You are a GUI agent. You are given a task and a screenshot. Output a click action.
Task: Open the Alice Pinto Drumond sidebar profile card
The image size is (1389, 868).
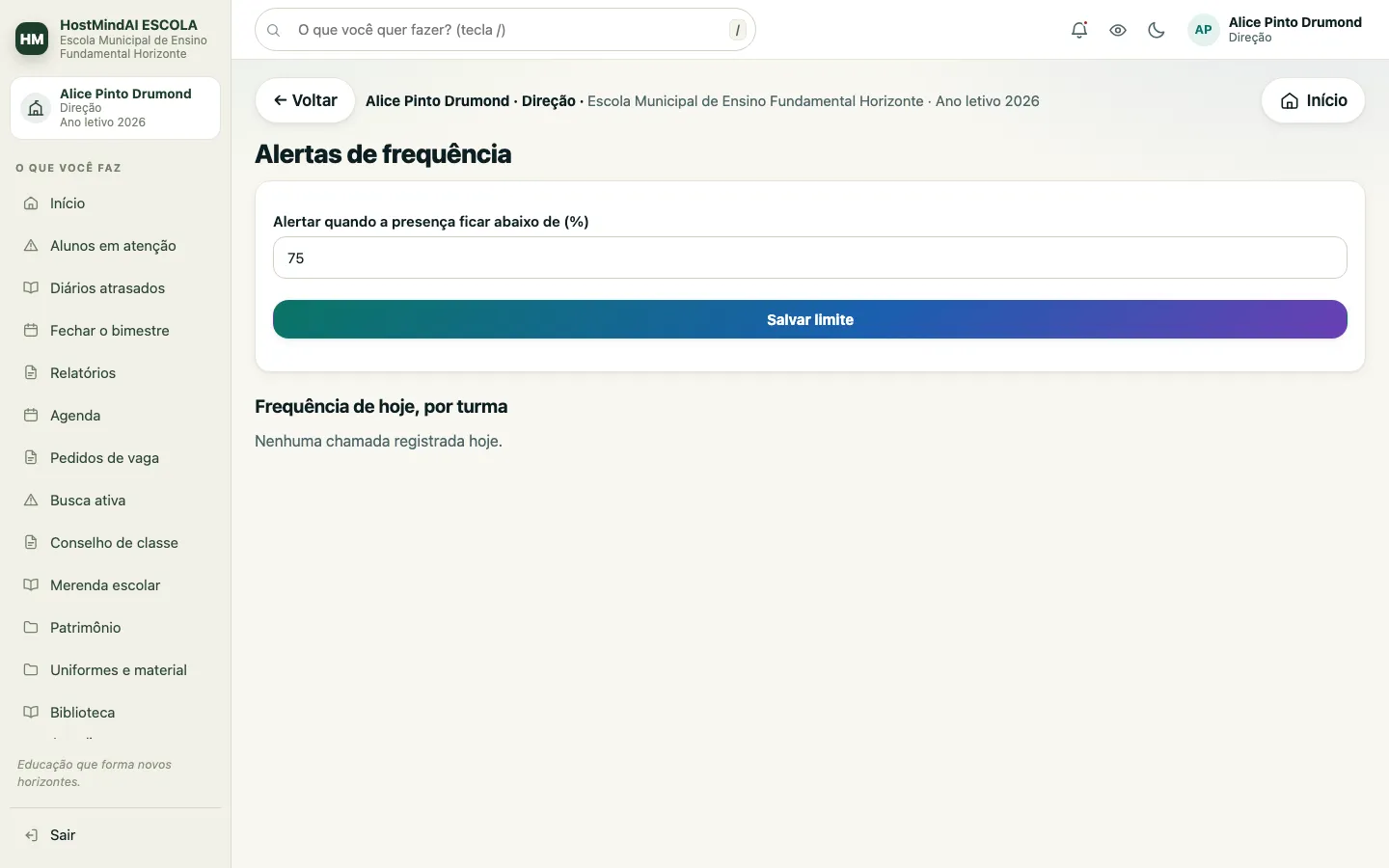116,108
